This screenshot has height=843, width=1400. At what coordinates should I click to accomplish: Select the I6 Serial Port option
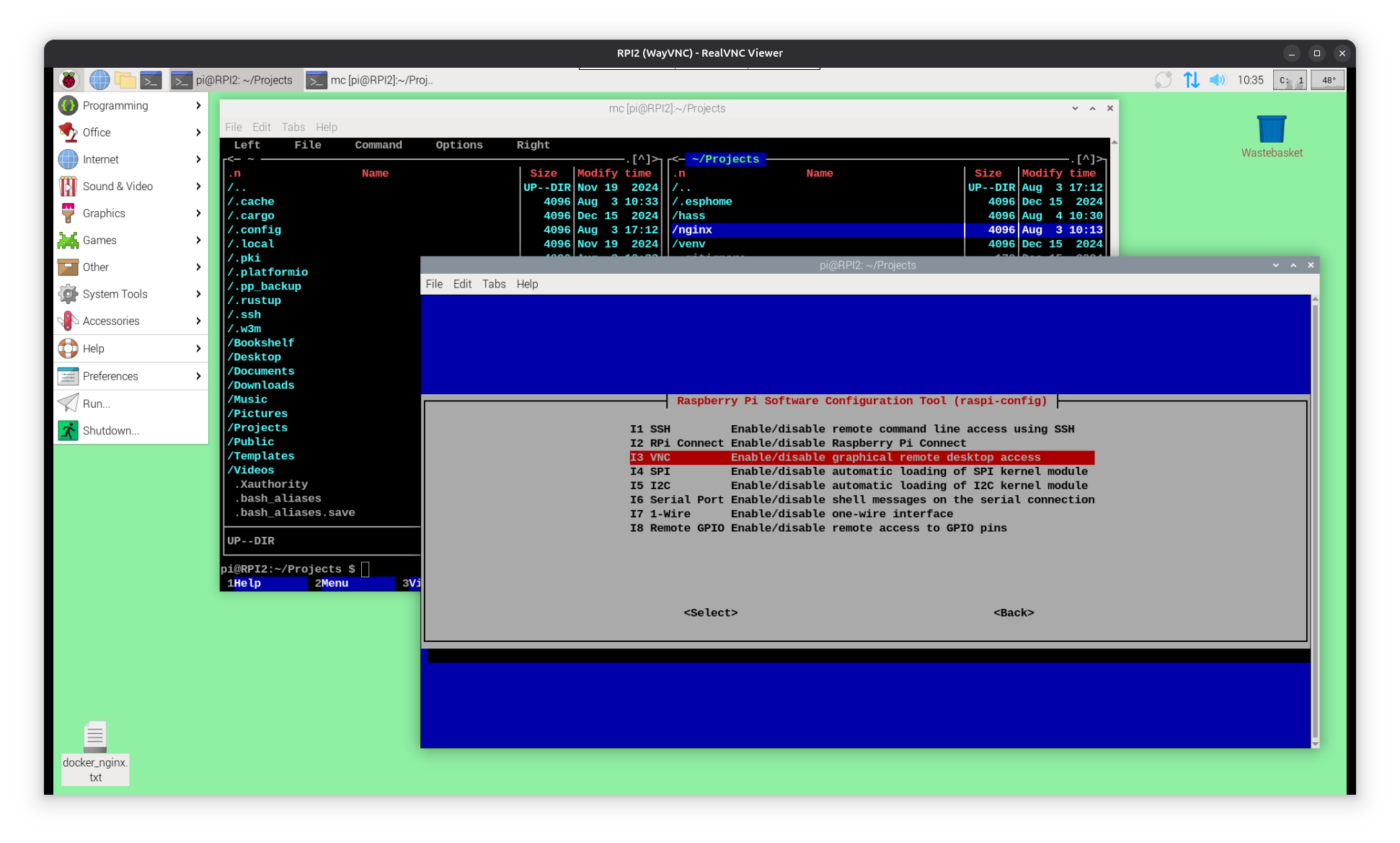click(861, 500)
